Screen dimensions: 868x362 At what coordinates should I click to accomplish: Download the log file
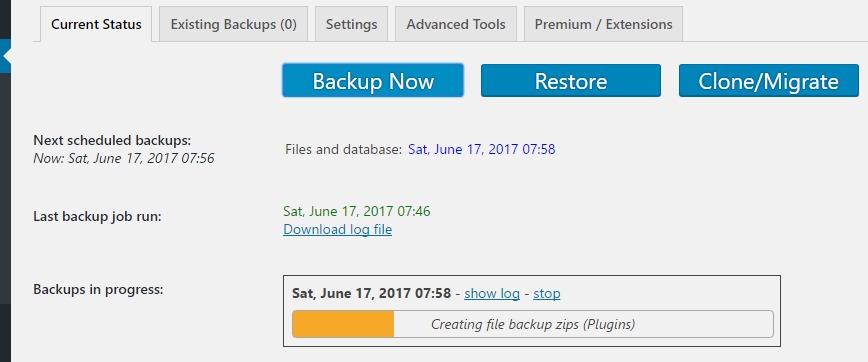pyautogui.click(x=338, y=229)
